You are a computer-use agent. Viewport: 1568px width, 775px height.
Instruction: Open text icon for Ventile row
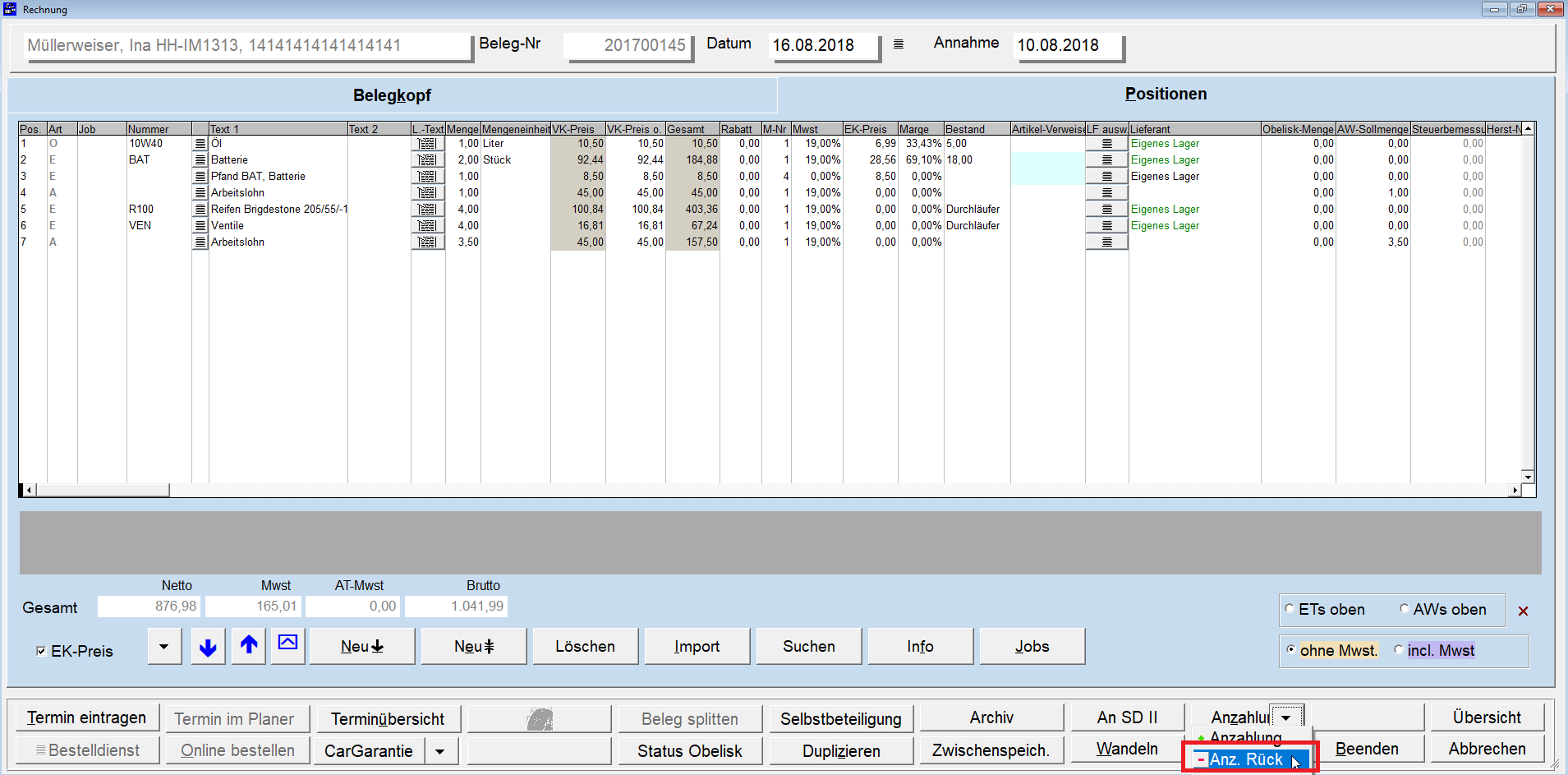click(200, 226)
